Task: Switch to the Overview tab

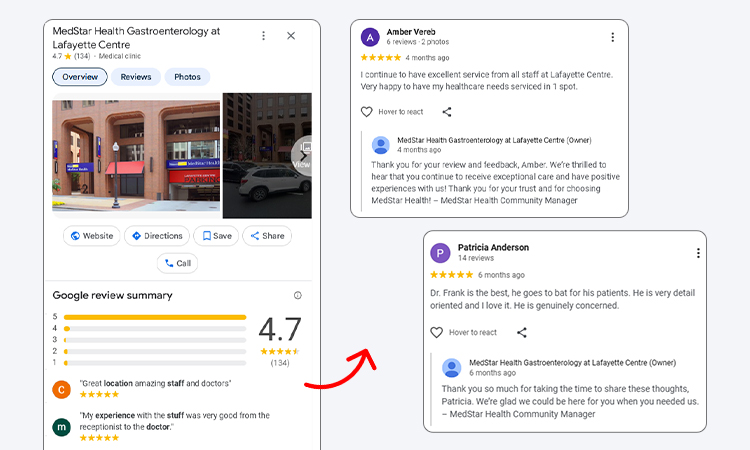Action: click(x=80, y=77)
